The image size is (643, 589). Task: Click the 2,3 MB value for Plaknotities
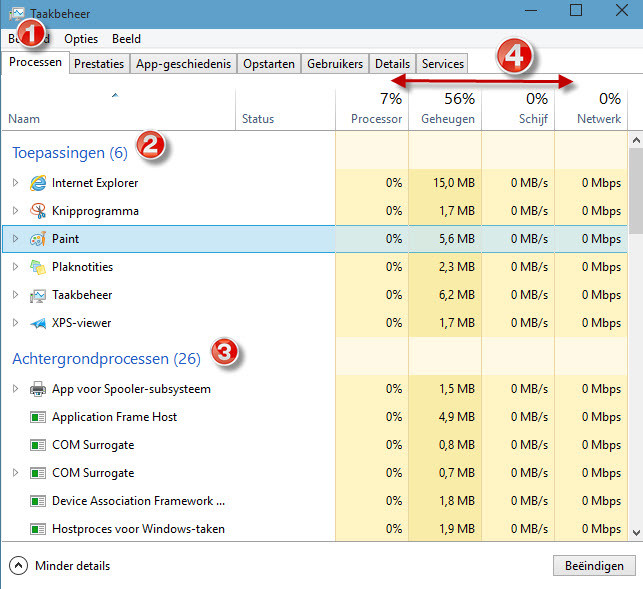[457, 267]
